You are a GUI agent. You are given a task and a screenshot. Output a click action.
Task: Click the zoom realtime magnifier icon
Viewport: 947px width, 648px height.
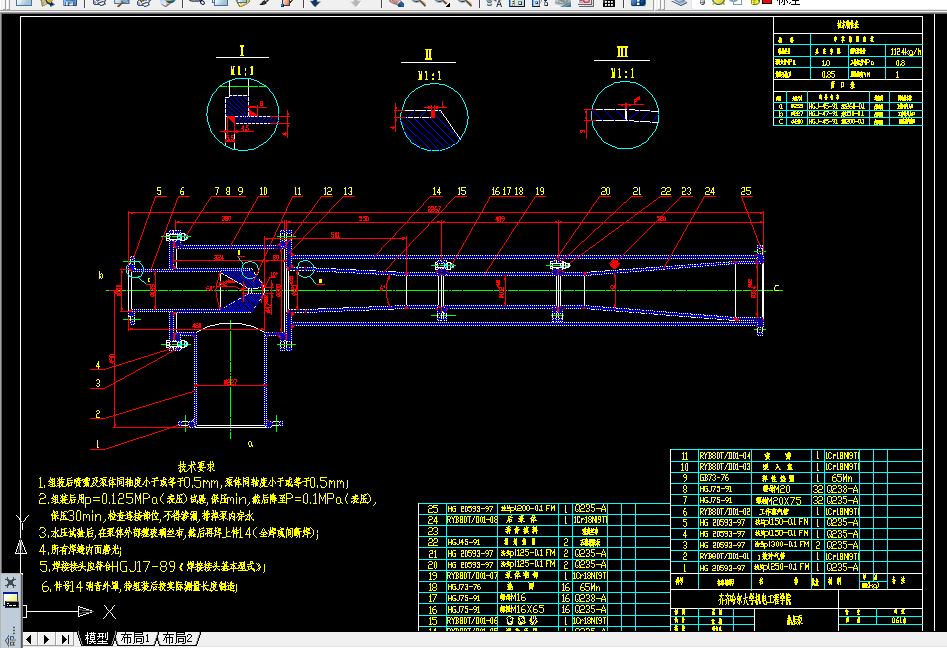click(x=419, y=2)
